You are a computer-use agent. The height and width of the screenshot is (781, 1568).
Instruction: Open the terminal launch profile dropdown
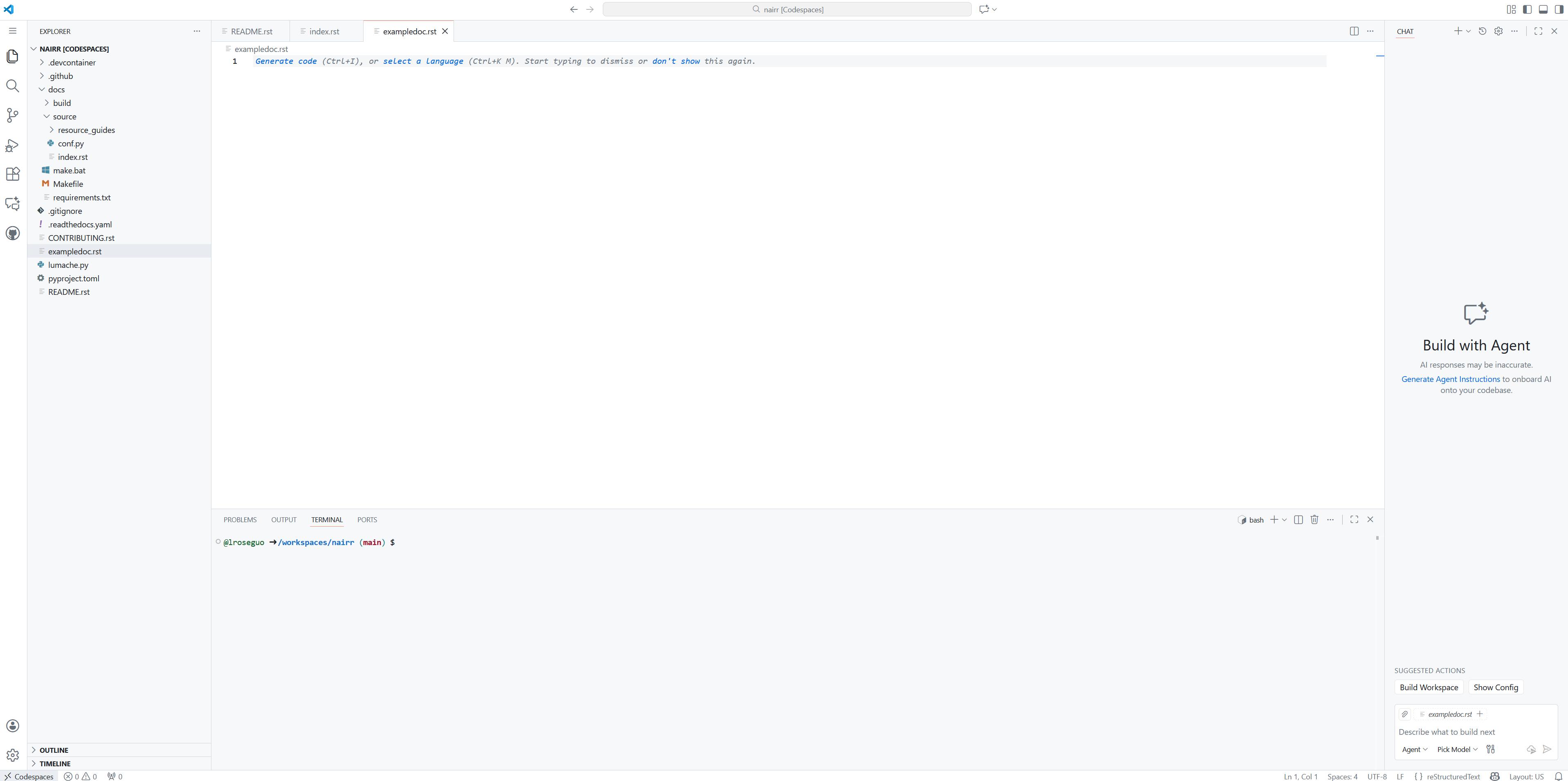pos(1284,520)
